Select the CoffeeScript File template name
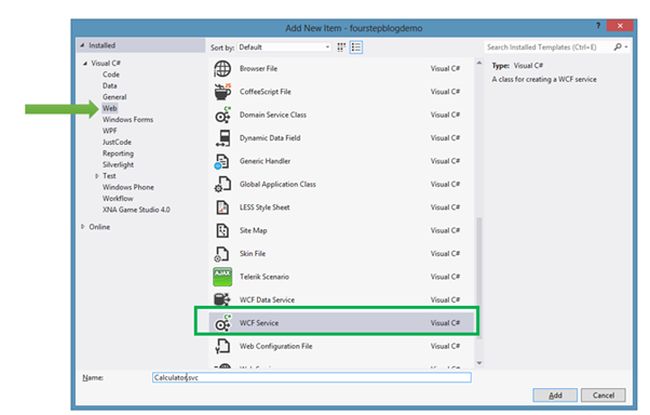The image size is (650, 415). pyautogui.click(x=265, y=92)
